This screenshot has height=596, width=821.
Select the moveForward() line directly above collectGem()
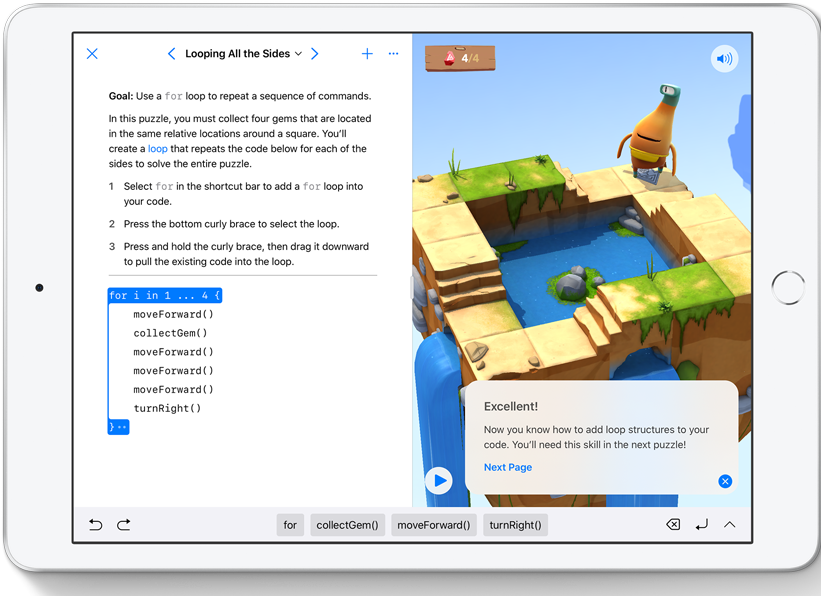tap(173, 314)
